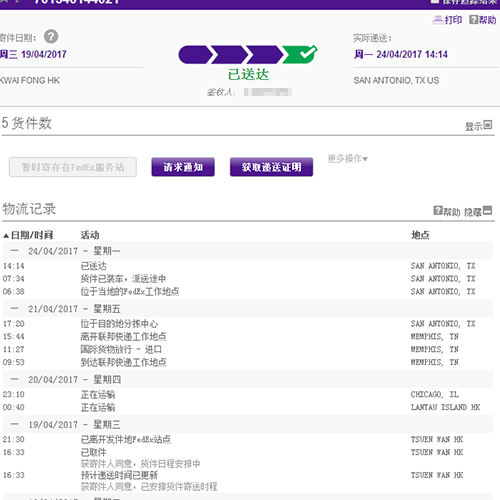Collapse the 20/04/2017 星期四 group
Image resolution: width=500 pixels, height=500 pixels.
[x=15, y=379]
